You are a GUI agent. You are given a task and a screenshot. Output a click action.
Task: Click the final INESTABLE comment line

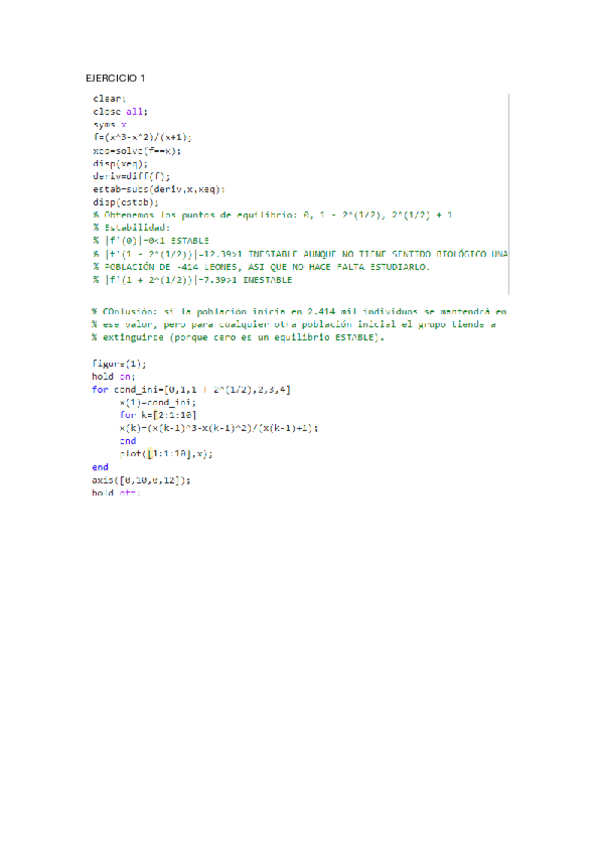tap(192, 280)
